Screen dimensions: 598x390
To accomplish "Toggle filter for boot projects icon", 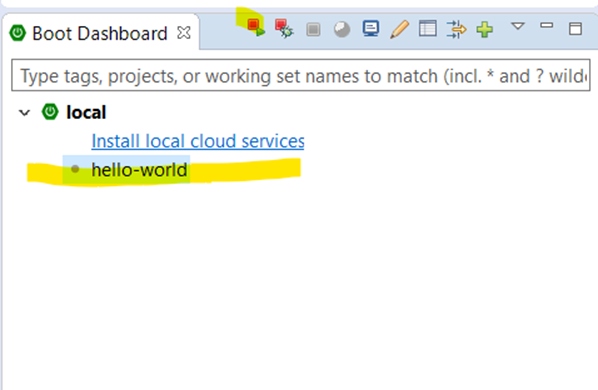I will [456, 29].
